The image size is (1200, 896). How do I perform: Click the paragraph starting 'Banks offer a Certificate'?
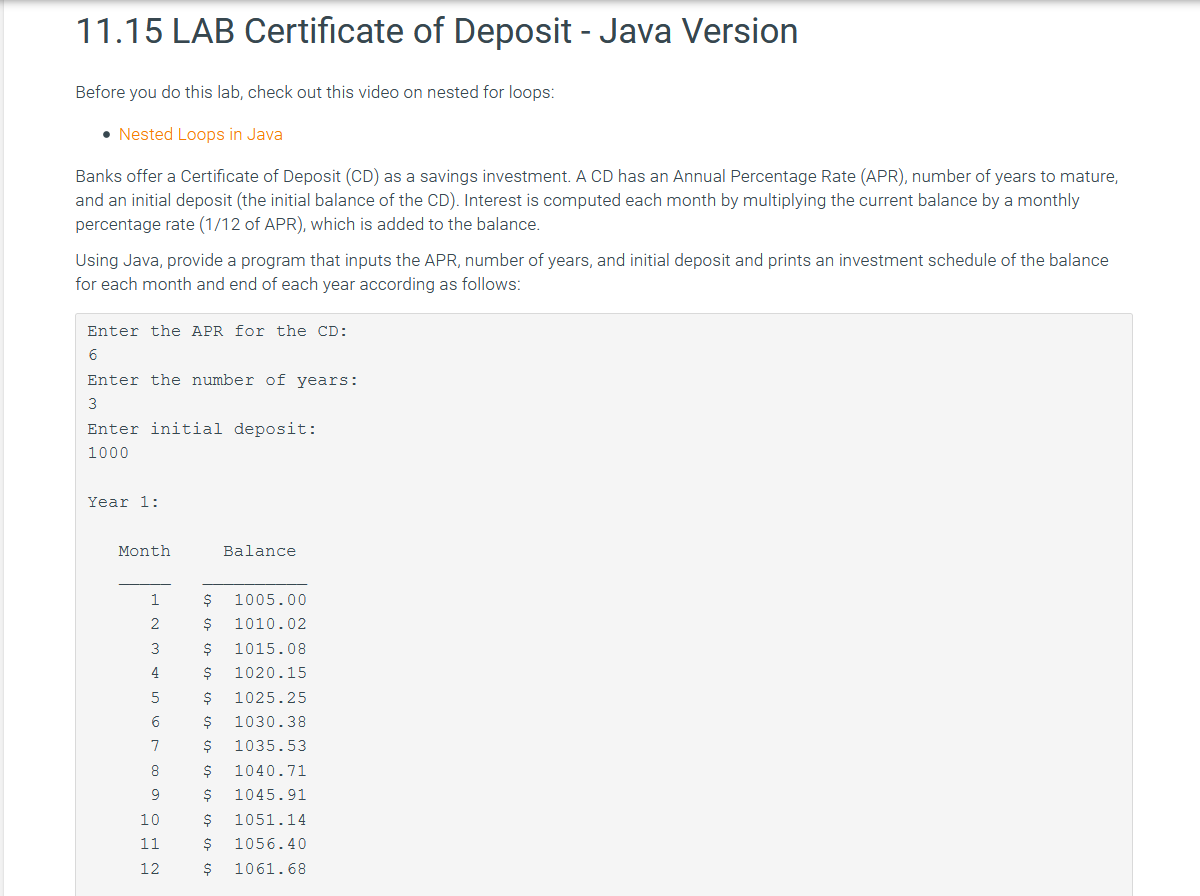click(x=596, y=200)
